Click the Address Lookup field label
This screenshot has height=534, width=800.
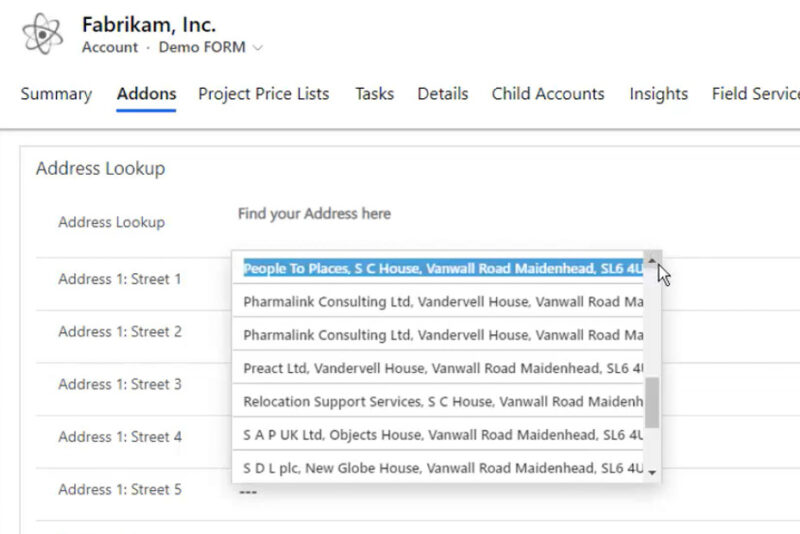[x=112, y=222]
